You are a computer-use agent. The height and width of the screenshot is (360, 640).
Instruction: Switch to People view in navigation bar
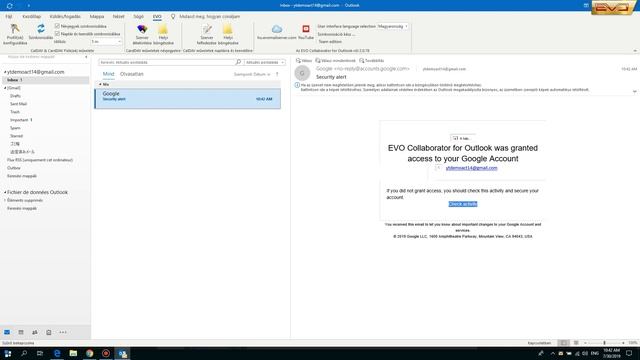click(35, 332)
